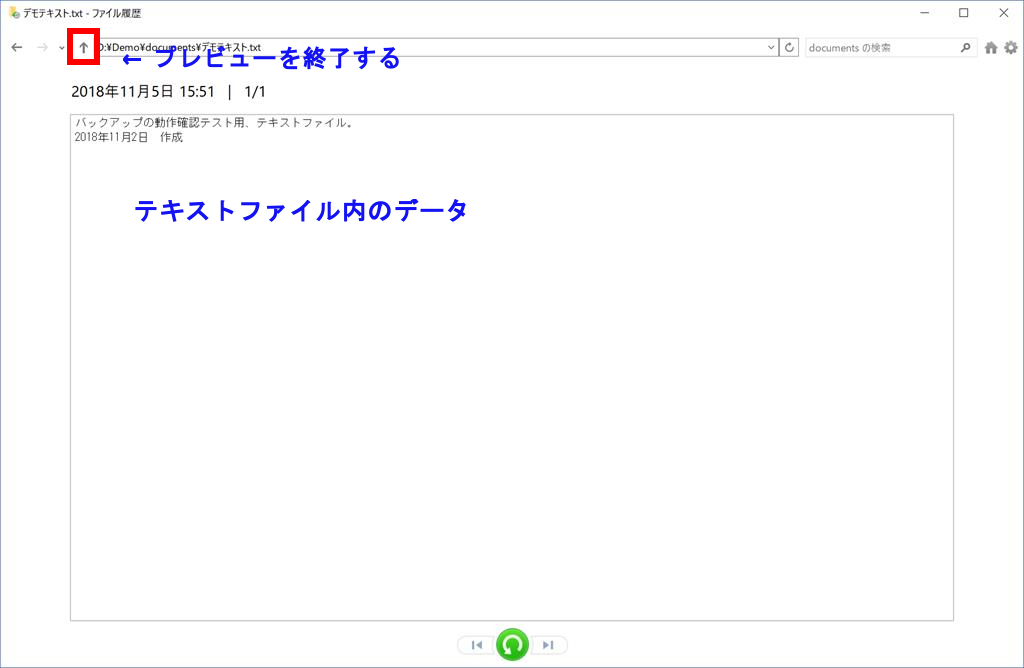The width and height of the screenshot is (1024, 668).
Task: Click inside the text file preview pane
Action: [511, 380]
